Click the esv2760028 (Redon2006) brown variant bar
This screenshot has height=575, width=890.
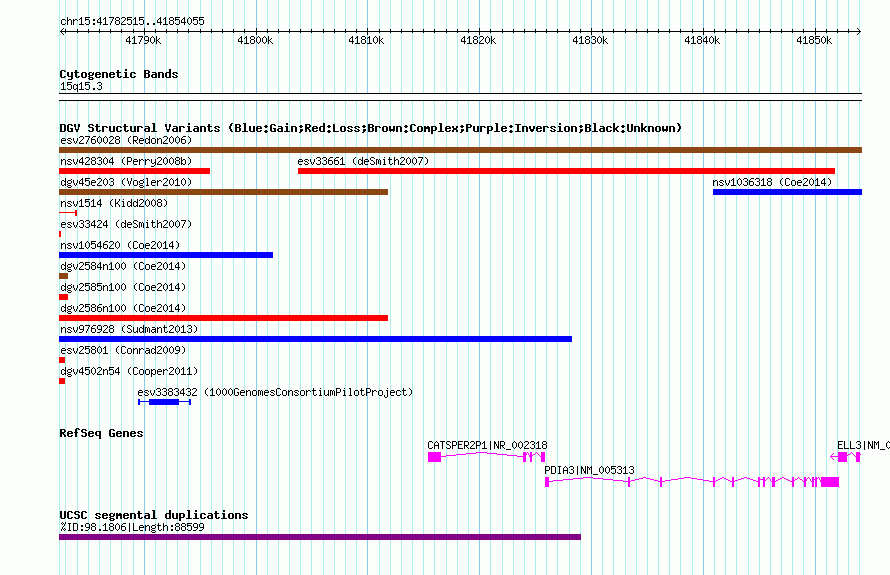pos(460,150)
